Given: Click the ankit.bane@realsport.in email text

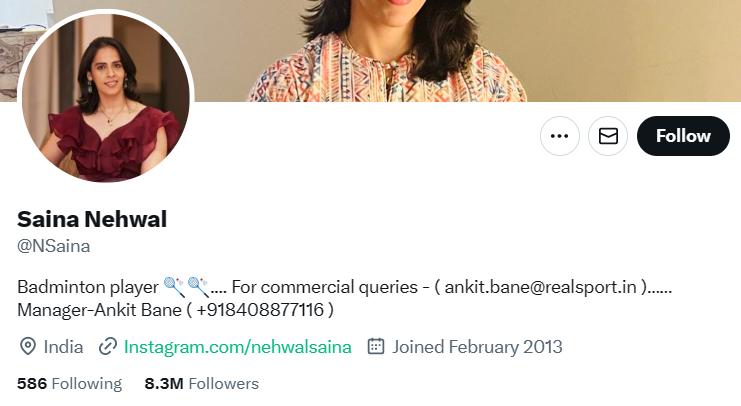Looking at the screenshot, I should point(541,287).
